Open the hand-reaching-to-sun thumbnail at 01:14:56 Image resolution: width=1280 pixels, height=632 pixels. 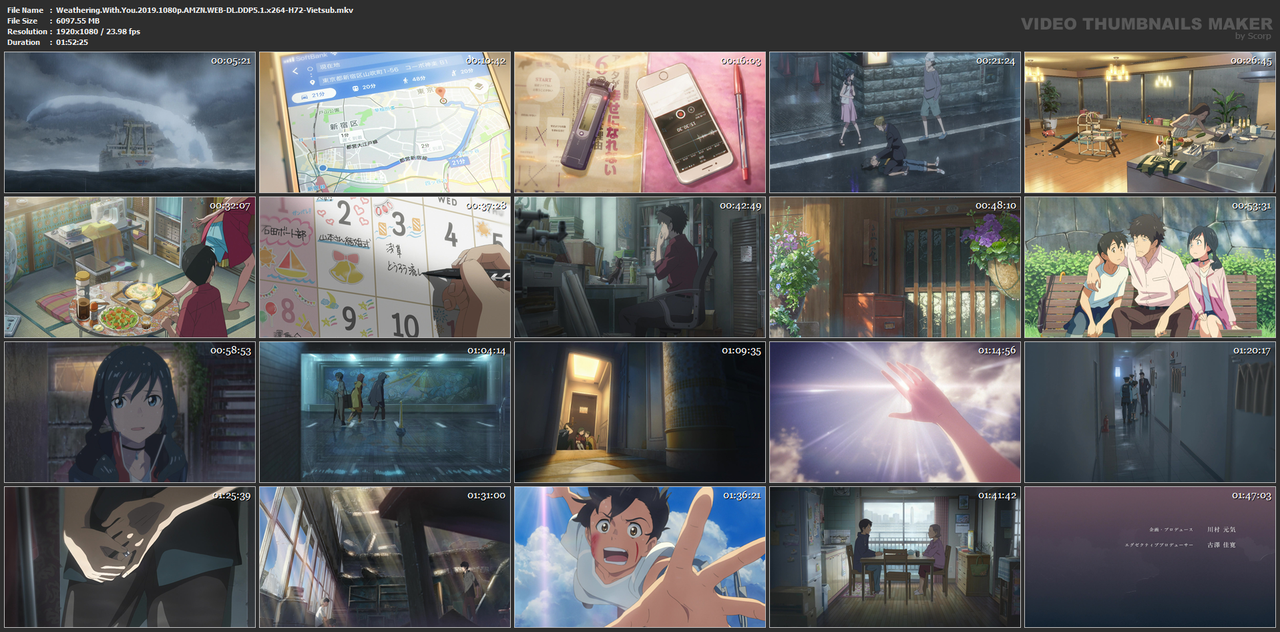coord(895,412)
